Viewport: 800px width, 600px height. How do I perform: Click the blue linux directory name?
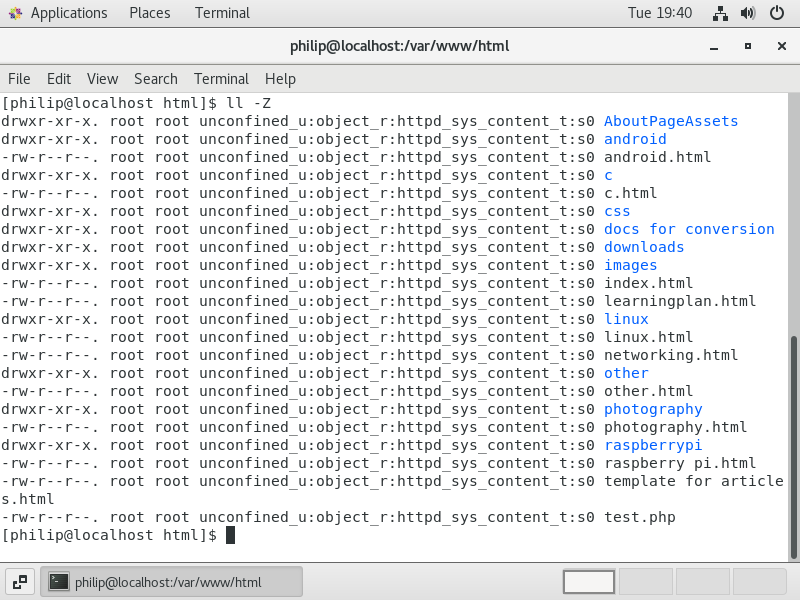626,319
